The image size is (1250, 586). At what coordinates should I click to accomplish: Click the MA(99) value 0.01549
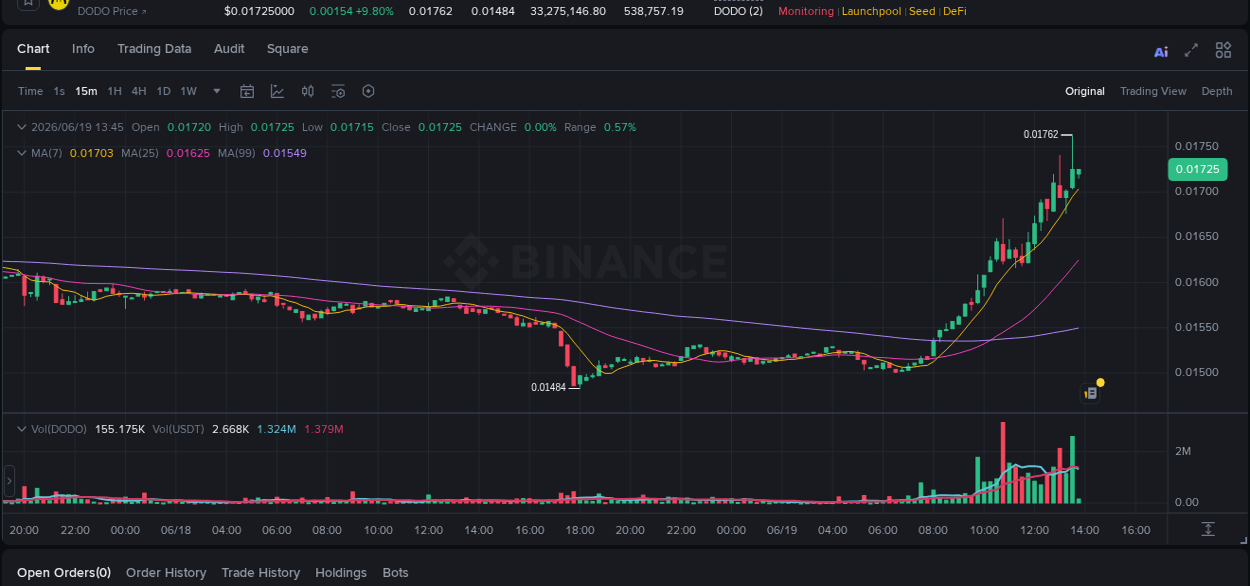coord(284,153)
